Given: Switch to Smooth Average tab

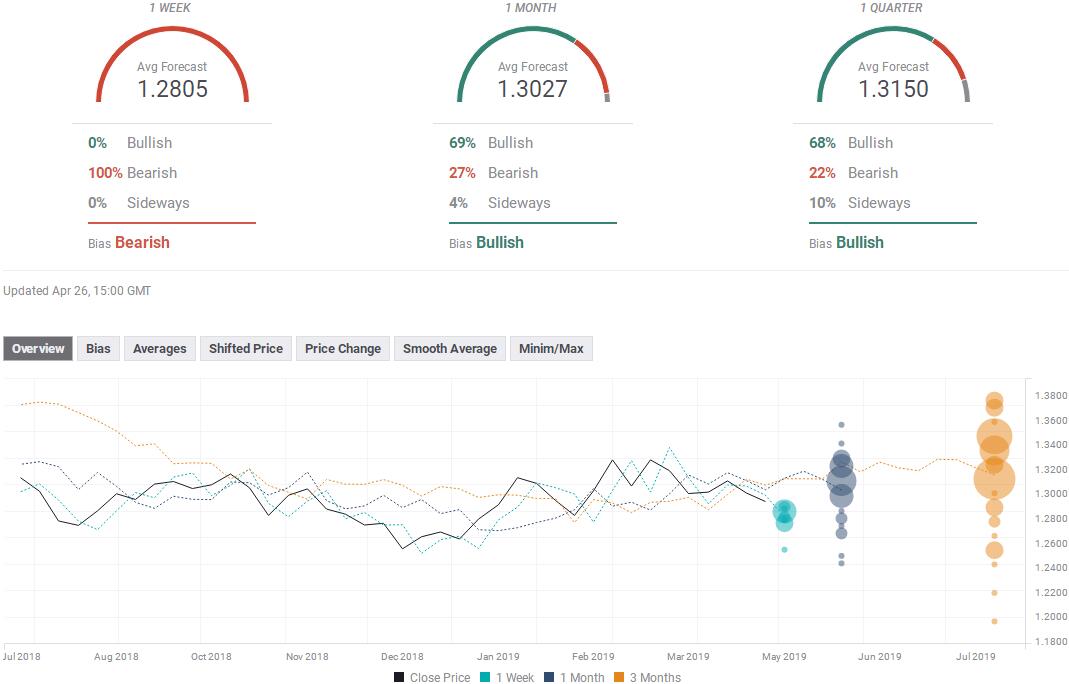Looking at the screenshot, I should [449, 349].
